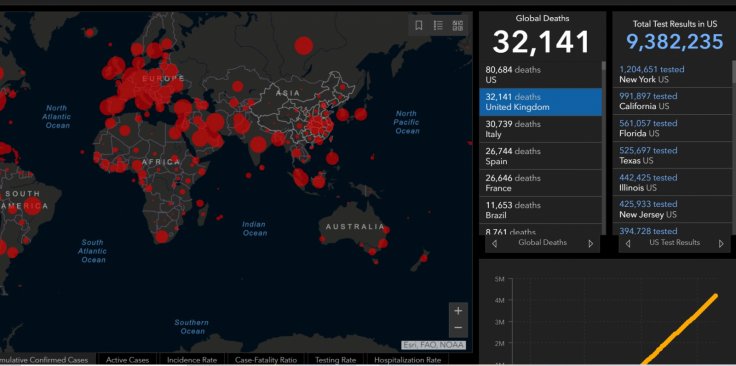Click the red circle over New Zealand

[424, 258]
